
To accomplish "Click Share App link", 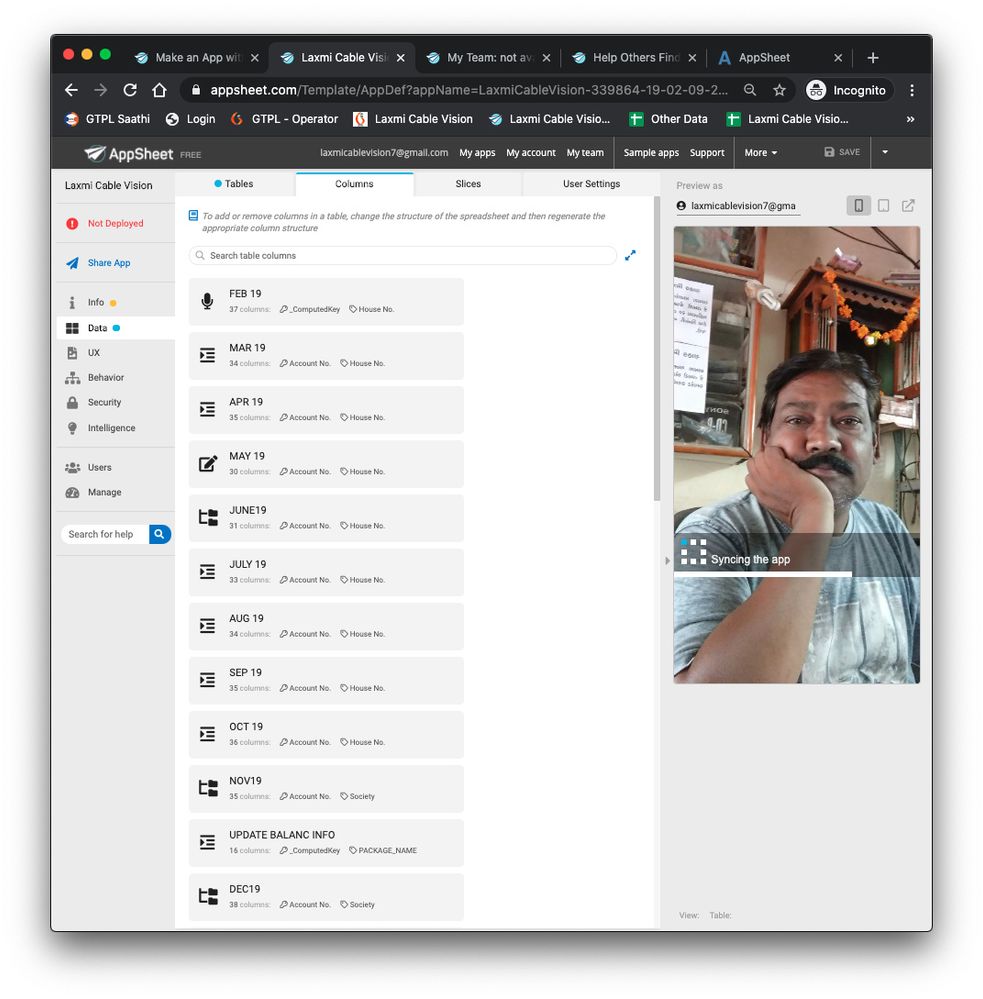I will click(x=109, y=263).
